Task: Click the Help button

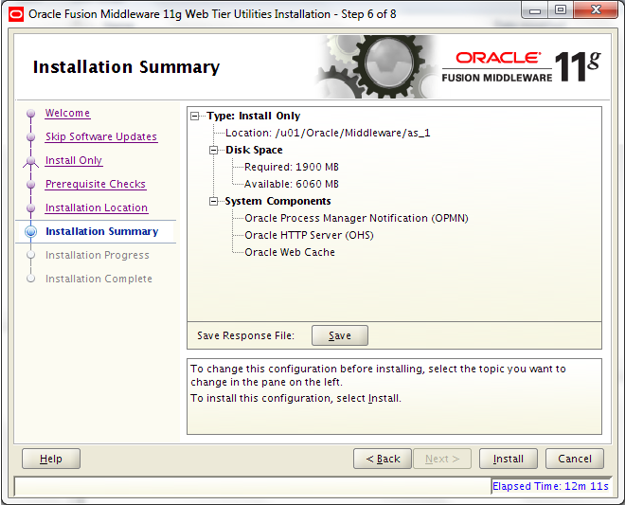Action: 51,459
